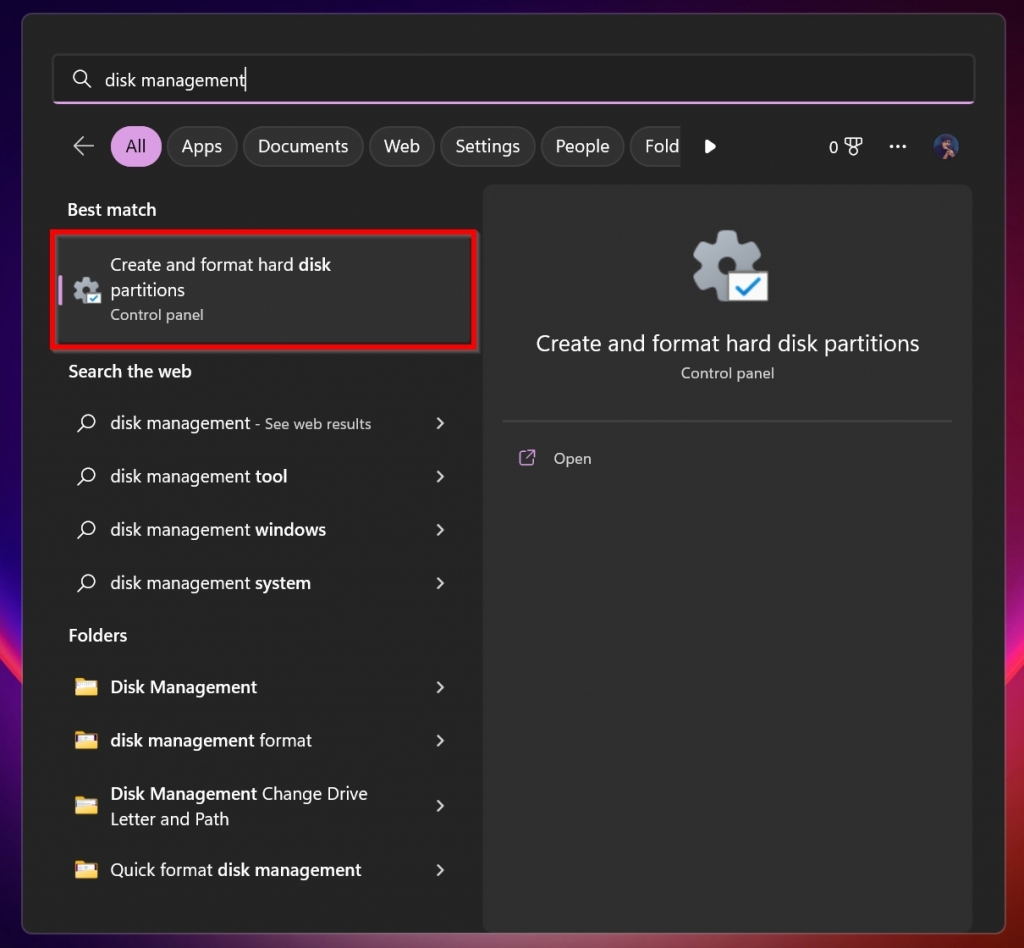The image size is (1024, 948).
Task: Expand Disk Management Change Drive Letter and Path
Action: [x=440, y=806]
